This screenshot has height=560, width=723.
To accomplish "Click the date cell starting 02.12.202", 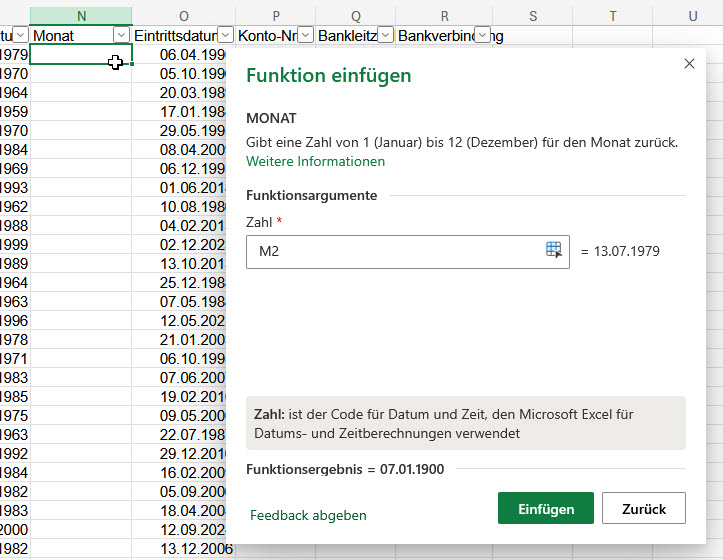I will (x=180, y=244).
